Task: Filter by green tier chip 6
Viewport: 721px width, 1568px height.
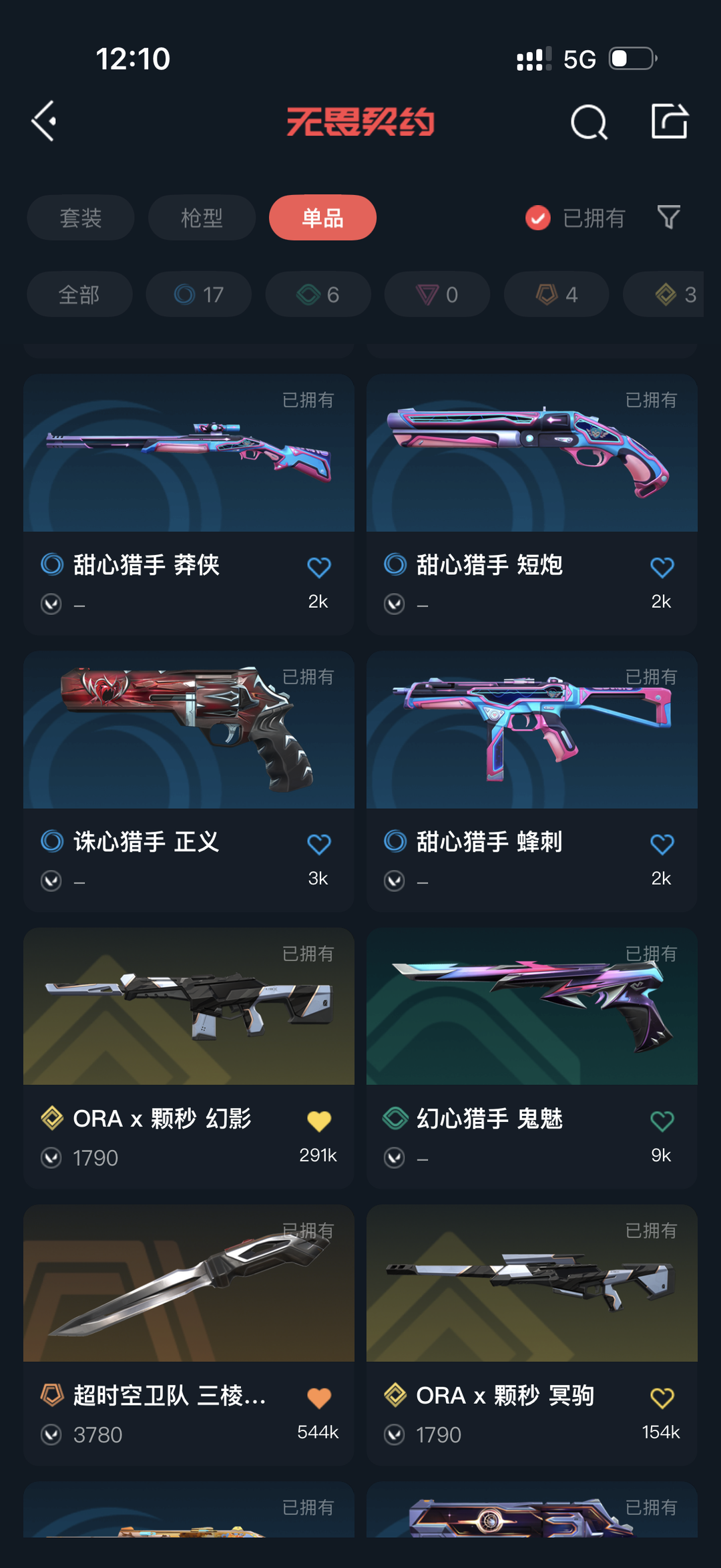Action: pos(318,294)
